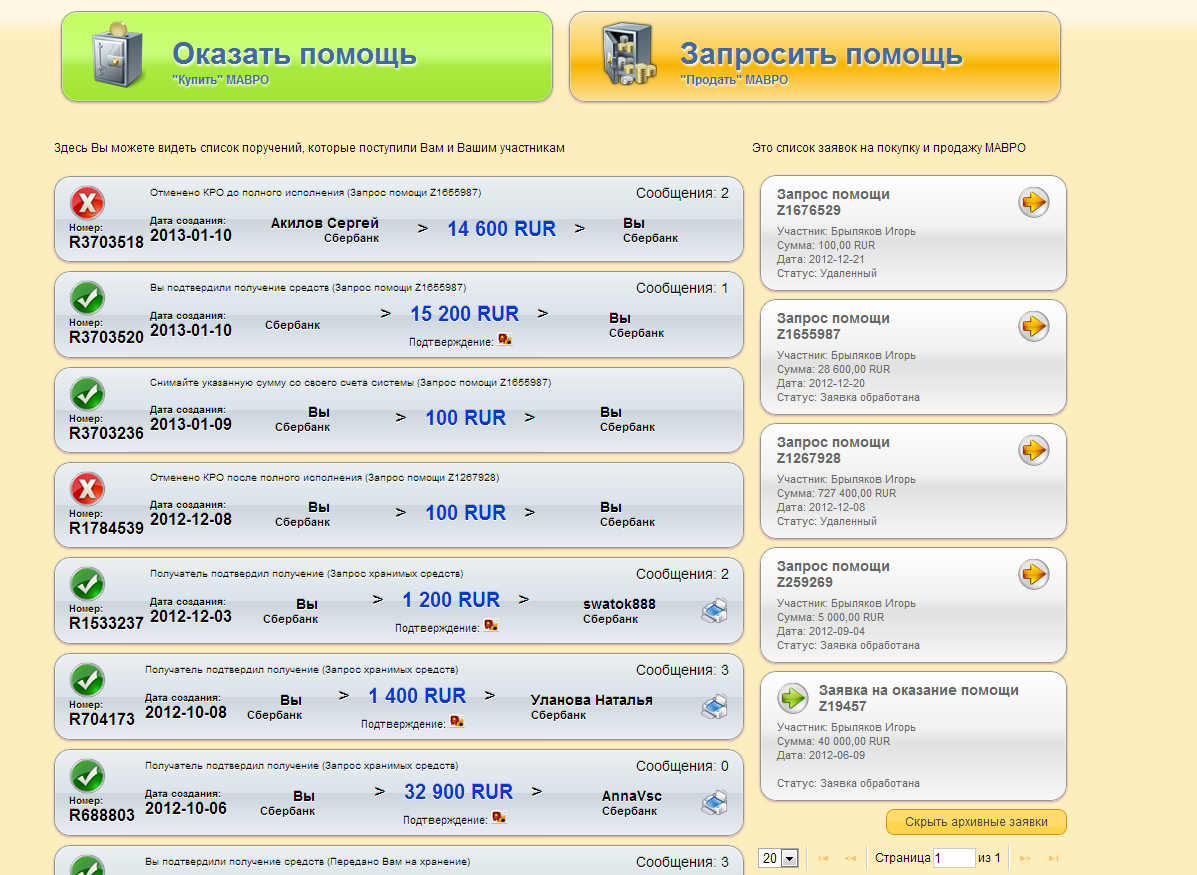Click amount '1 400 RUR'

417,696
